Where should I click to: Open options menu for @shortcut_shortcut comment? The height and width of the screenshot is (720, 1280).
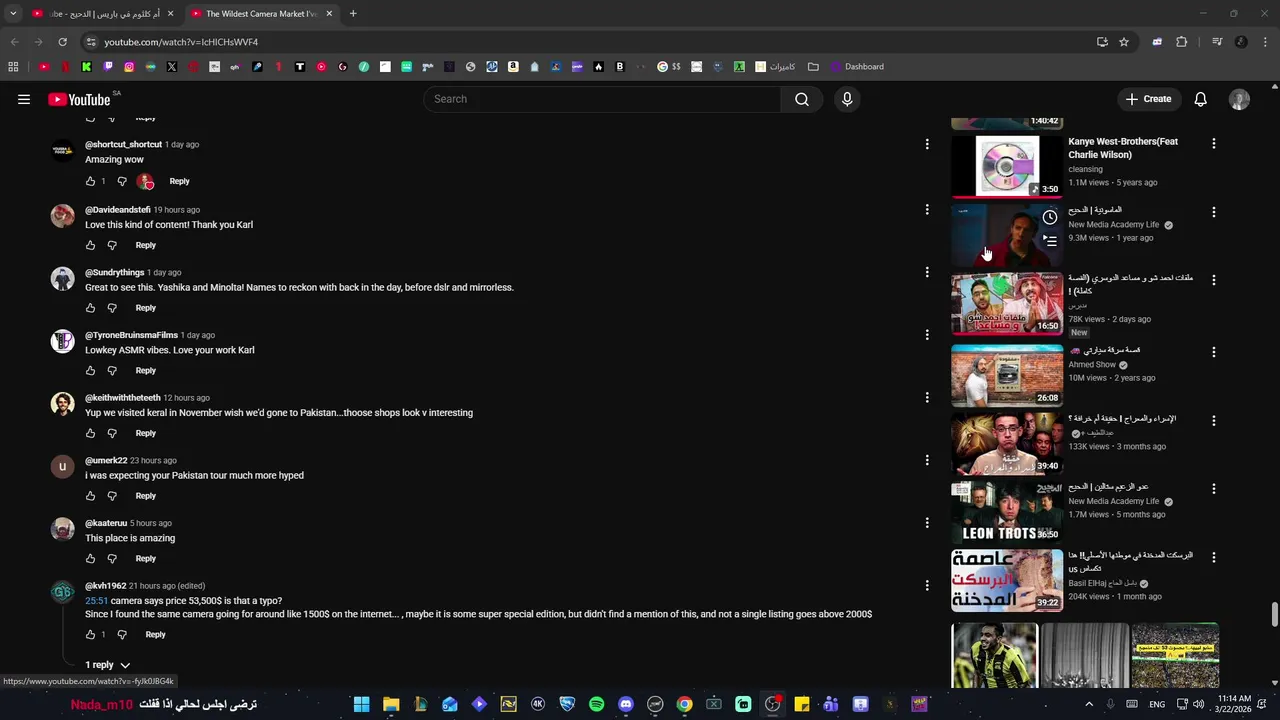(x=927, y=145)
